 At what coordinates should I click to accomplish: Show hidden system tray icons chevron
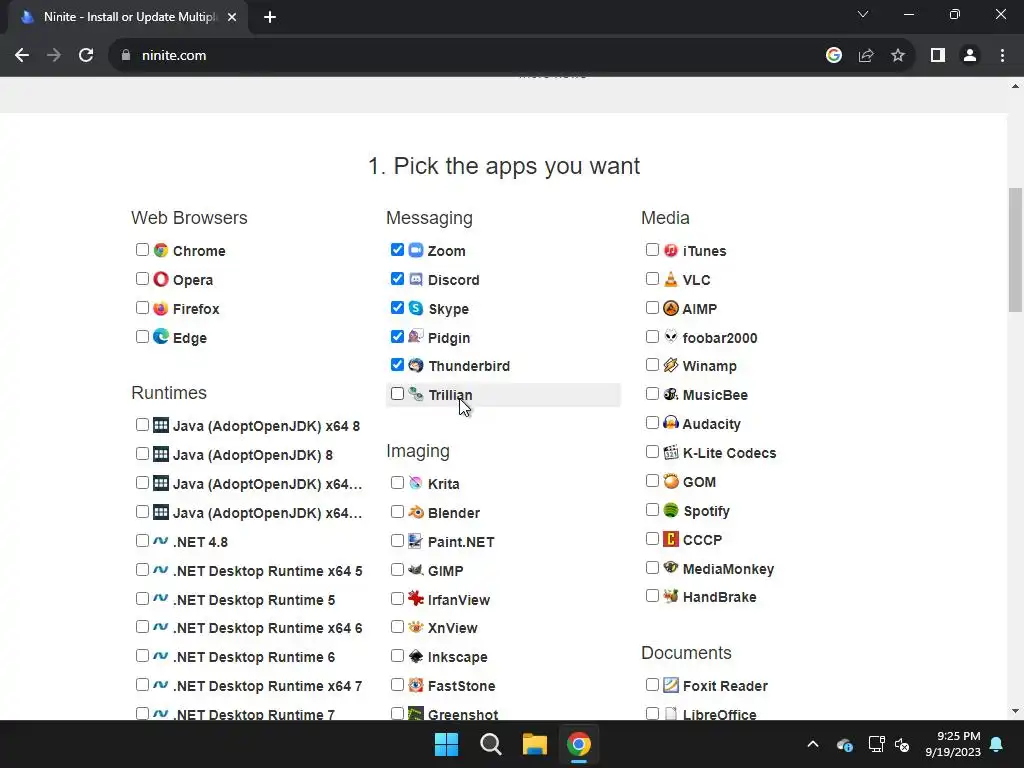coord(813,744)
